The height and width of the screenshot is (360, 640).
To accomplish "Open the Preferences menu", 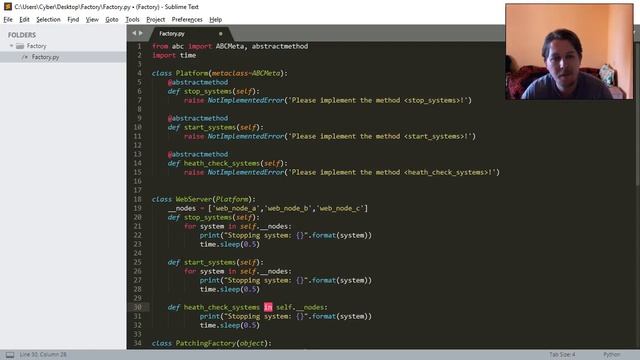I will click(x=187, y=20).
